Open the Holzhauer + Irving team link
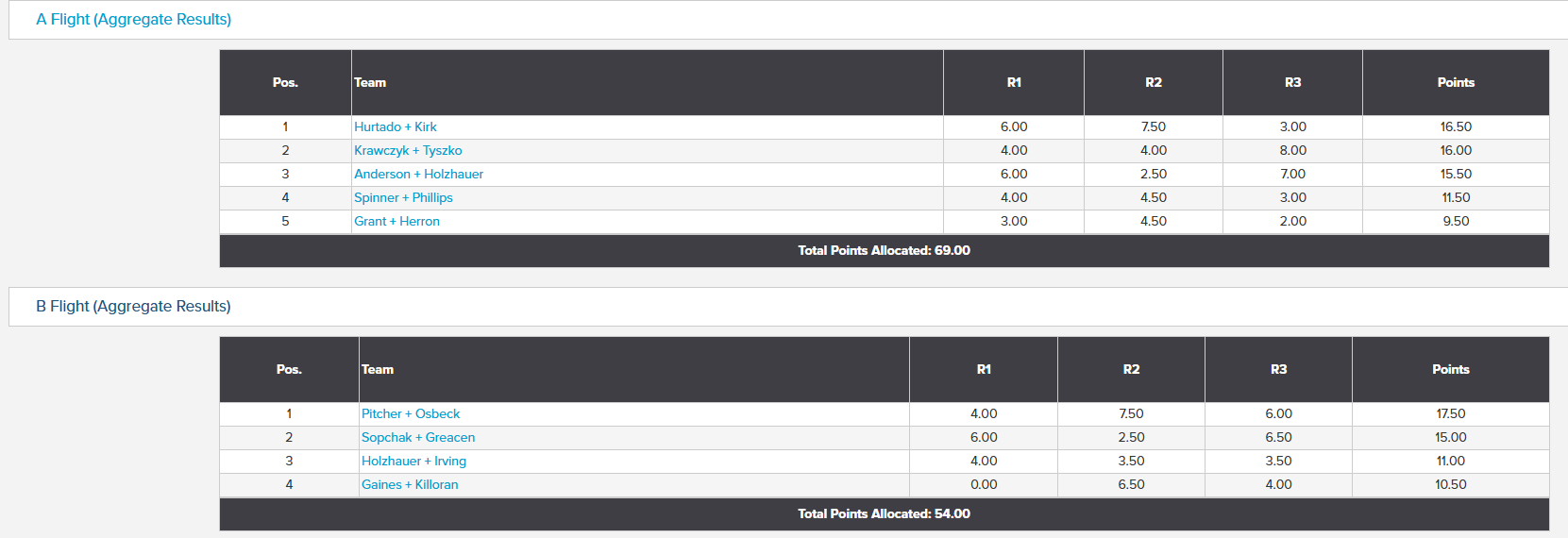Screen dimensions: 1568x538 tap(413, 461)
